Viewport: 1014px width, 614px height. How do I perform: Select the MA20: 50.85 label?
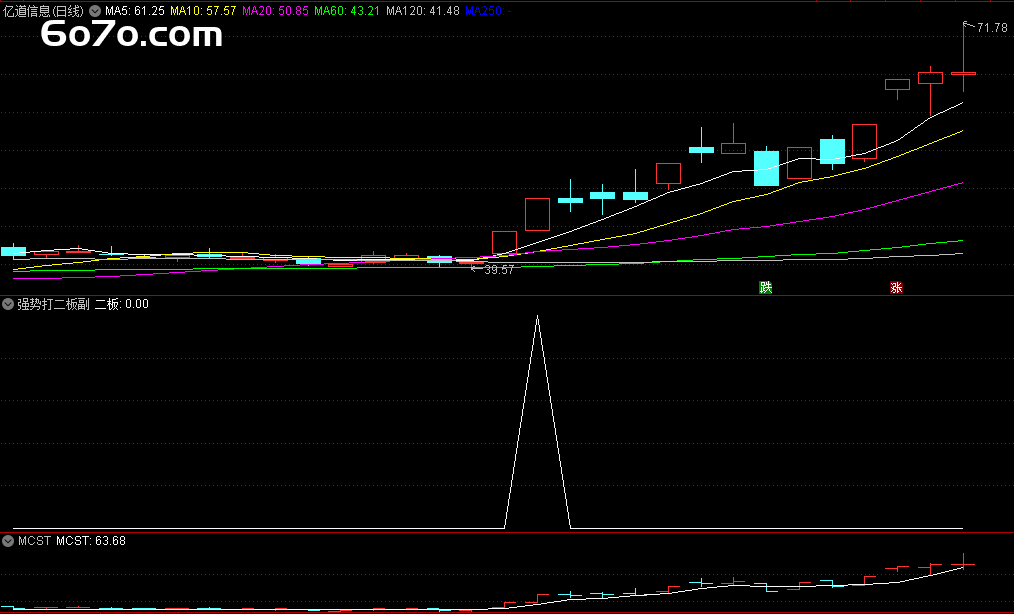[x=275, y=11]
